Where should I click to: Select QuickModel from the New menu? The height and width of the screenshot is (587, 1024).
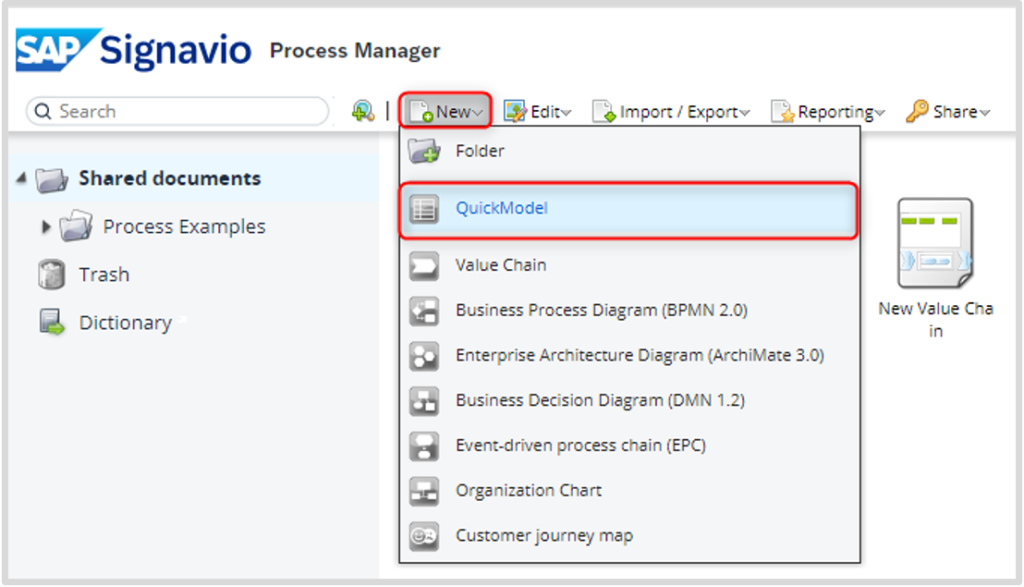[x=628, y=209]
